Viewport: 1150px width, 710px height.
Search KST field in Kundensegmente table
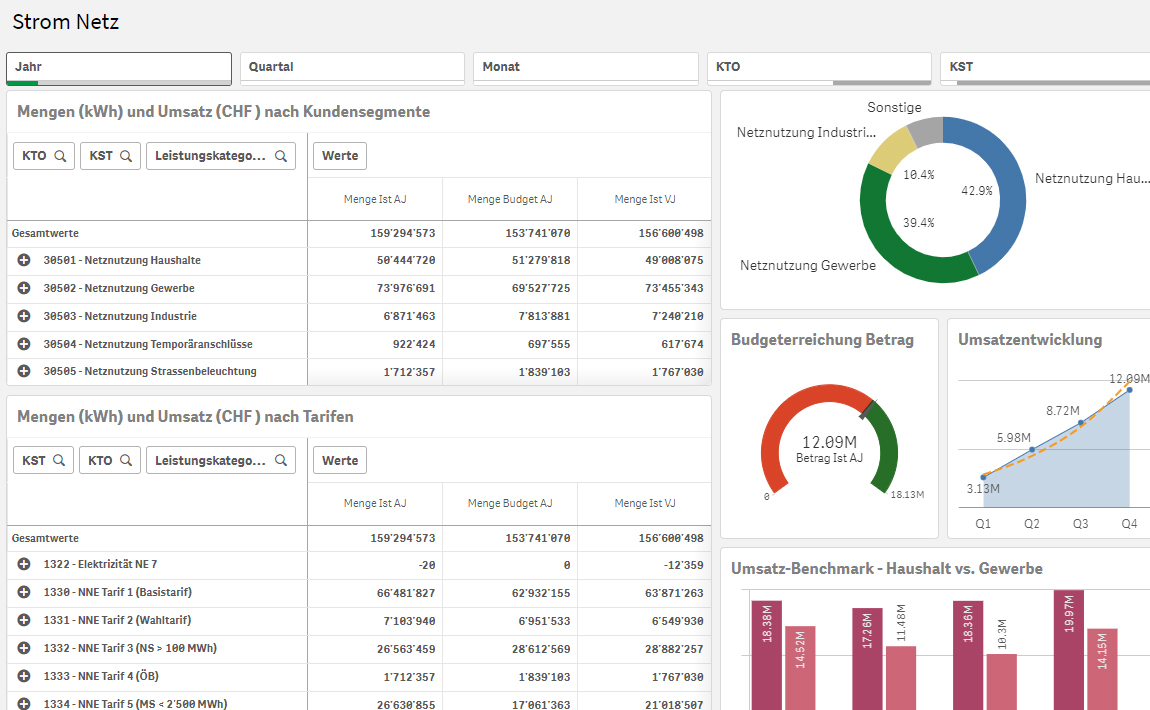110,155
